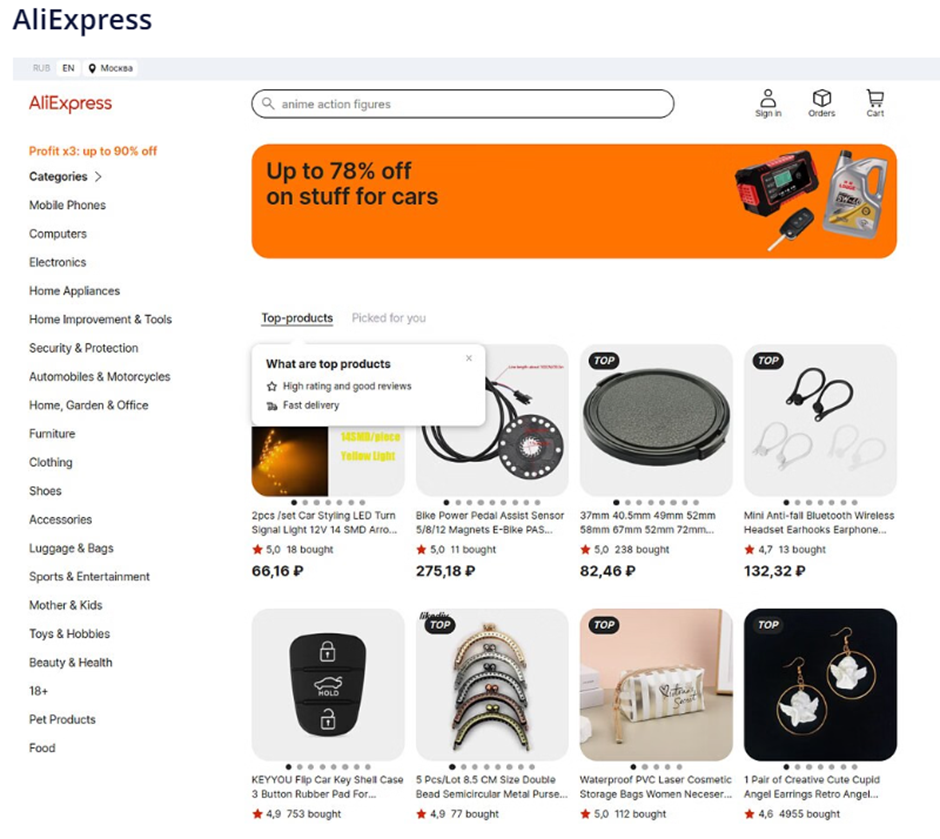Open the Profit x3 sale link
This screenshot has width=940, height=839.
point(93,151)
